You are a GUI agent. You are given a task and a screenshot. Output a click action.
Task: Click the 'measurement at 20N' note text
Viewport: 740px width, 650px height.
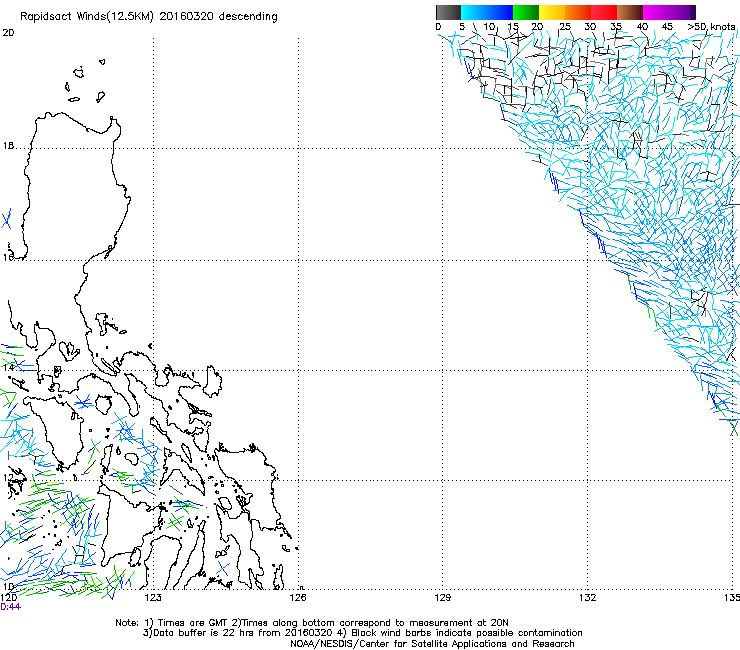tap(459, 623)
